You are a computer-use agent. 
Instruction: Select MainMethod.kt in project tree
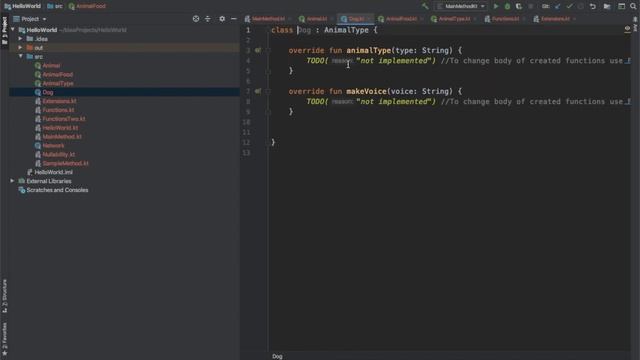coord(62,137)
